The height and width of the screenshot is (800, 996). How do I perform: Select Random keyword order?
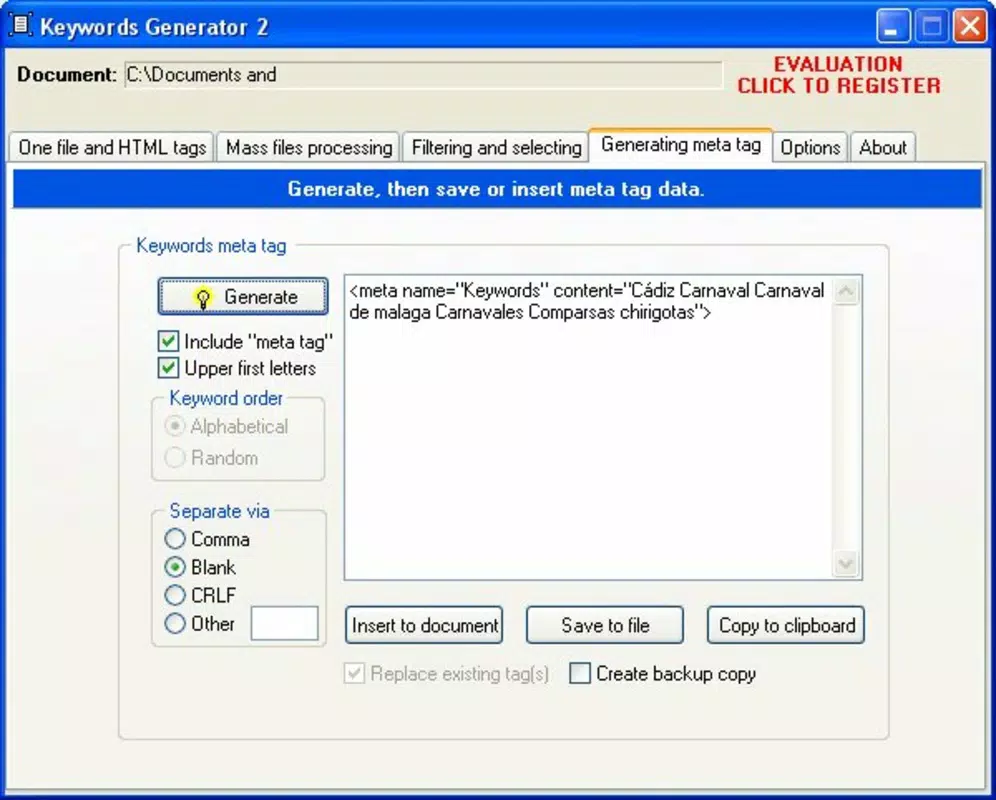(175, 458)
